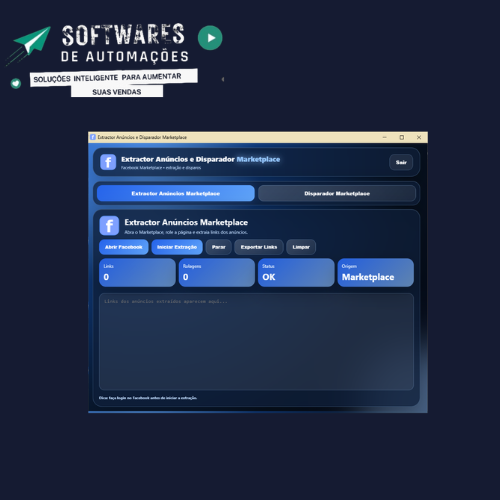Screen dimensions: 500x500
Task: Click the Sair button
Action: (401, 162)
